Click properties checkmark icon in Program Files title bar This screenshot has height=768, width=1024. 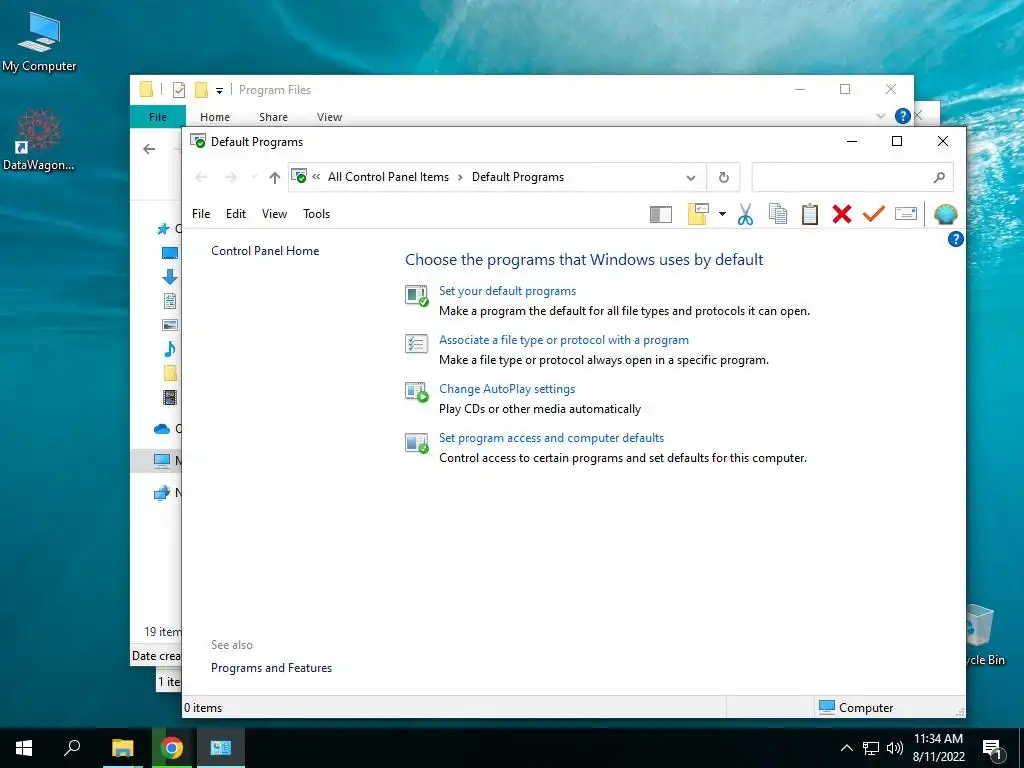[x=179, y=90]
